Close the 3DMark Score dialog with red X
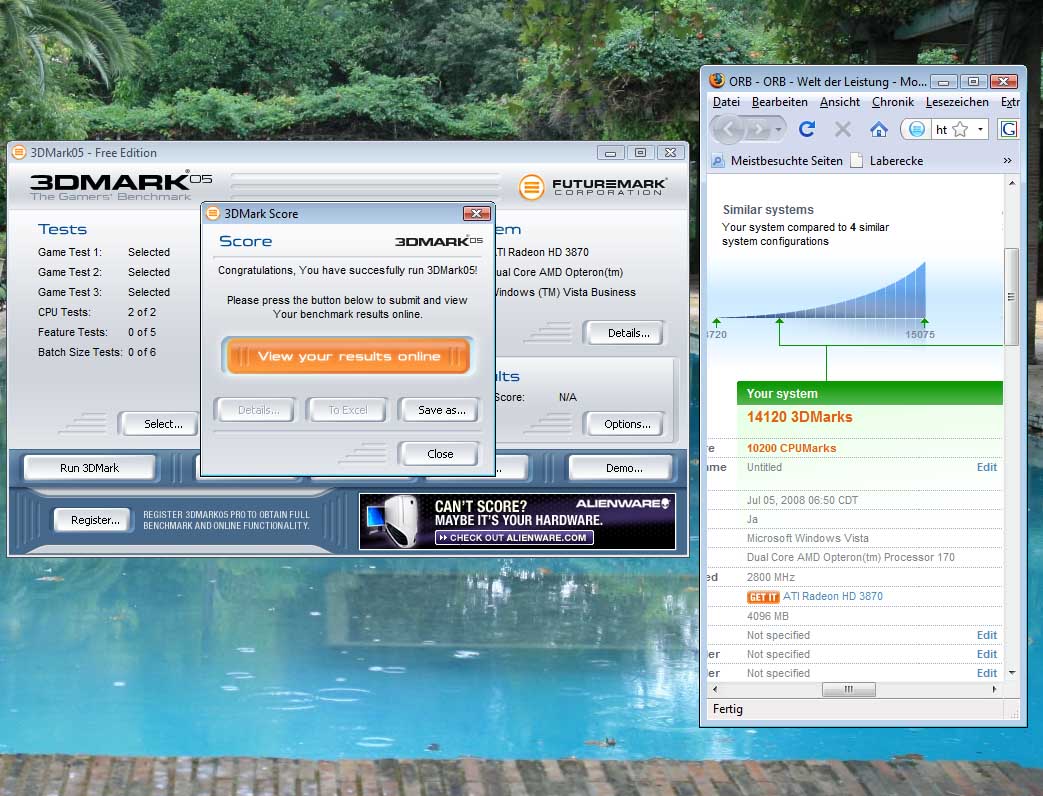1043x796 pixels. pyautogui.click(x=477, y=213)
